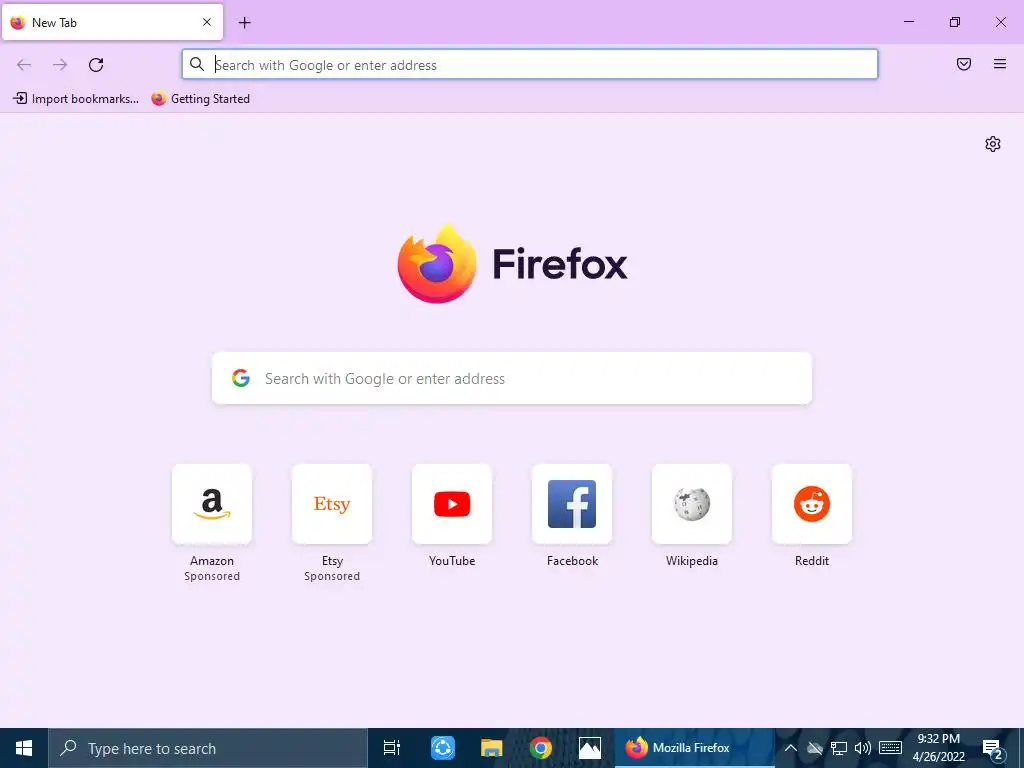This screenshot has width=1024, height=768.
Task: Reload the current page
Action: point(96,64)
